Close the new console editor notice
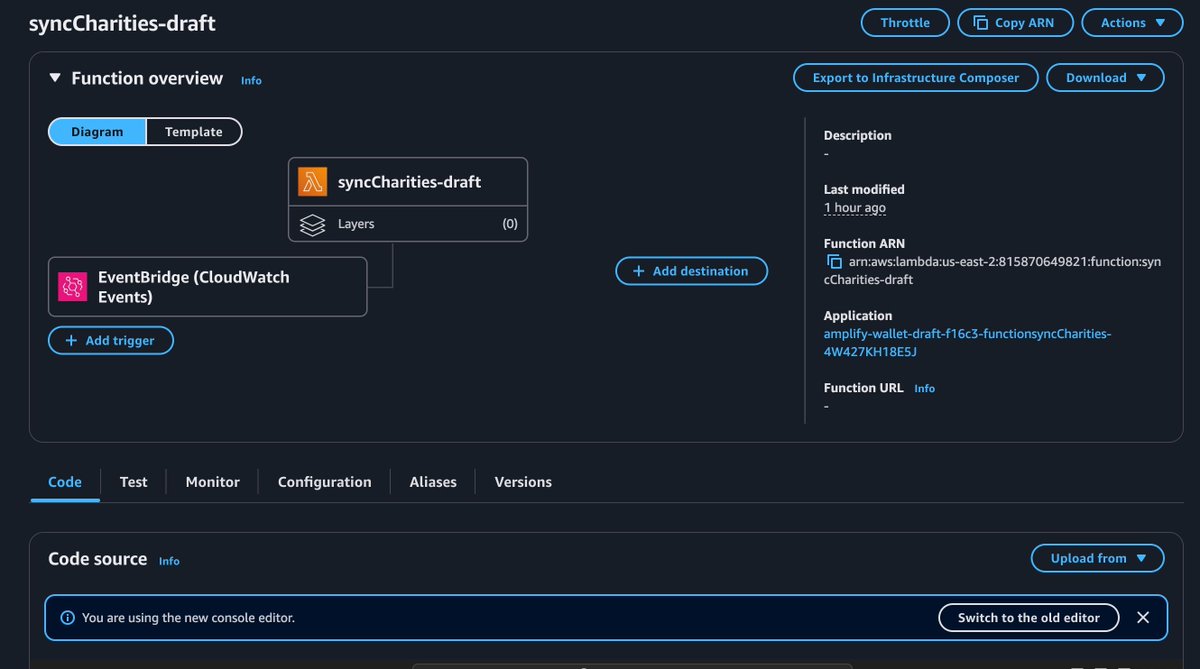Screen dimensions: 1200x669 coord(1143,618)
